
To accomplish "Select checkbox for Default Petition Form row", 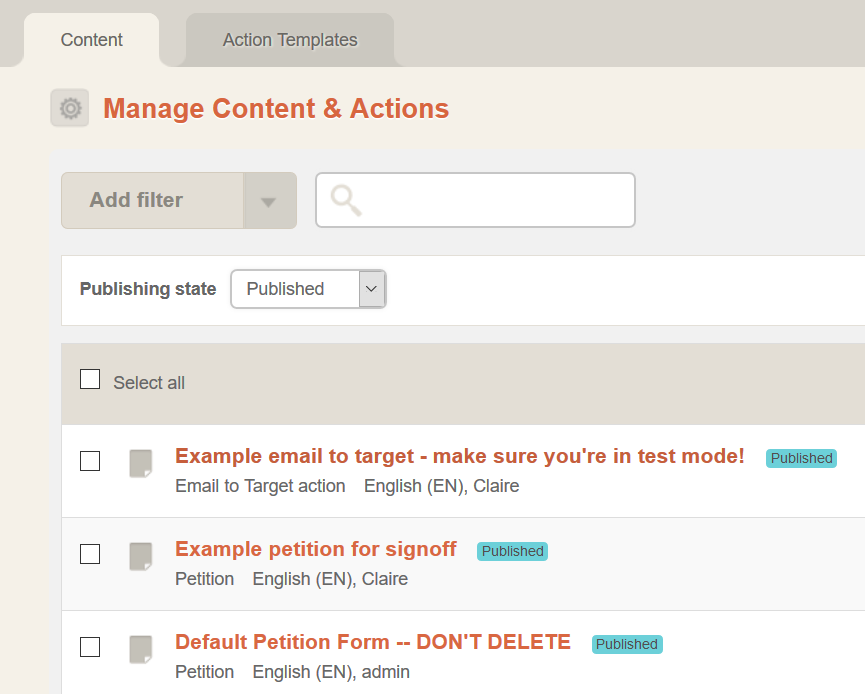I will coord(90,647).
